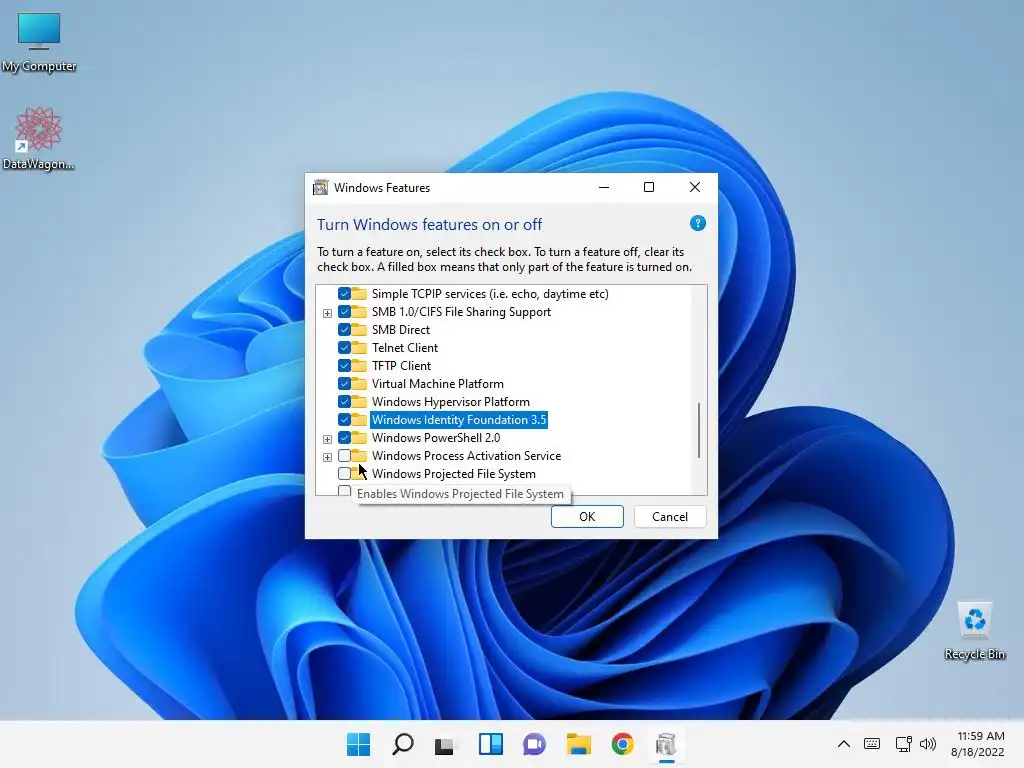Open the Task View taskbar icon

point(446,744)
